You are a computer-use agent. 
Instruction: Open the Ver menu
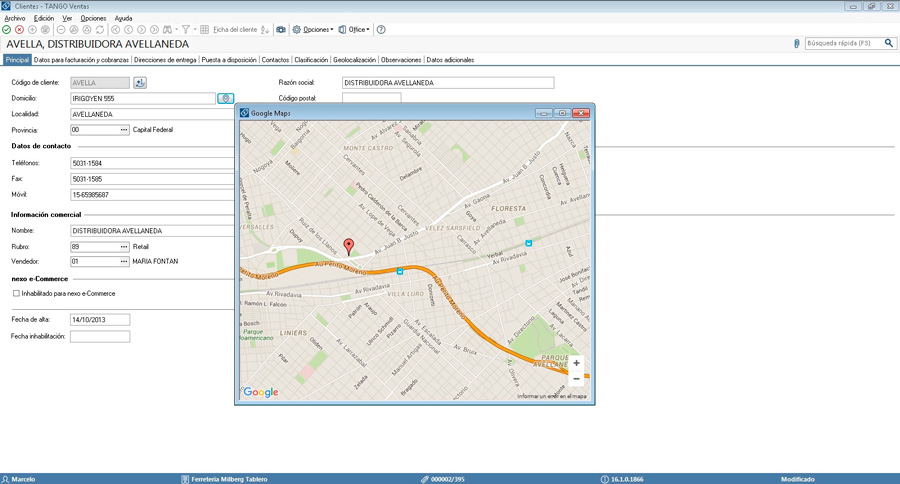pyautogui.click(x=67, y=18)
